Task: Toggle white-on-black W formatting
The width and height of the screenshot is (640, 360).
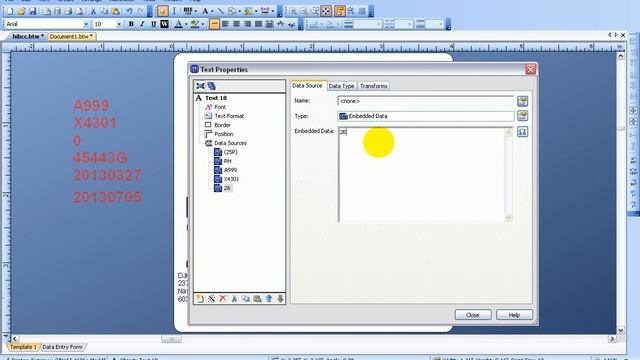Action: pos(164,24)
